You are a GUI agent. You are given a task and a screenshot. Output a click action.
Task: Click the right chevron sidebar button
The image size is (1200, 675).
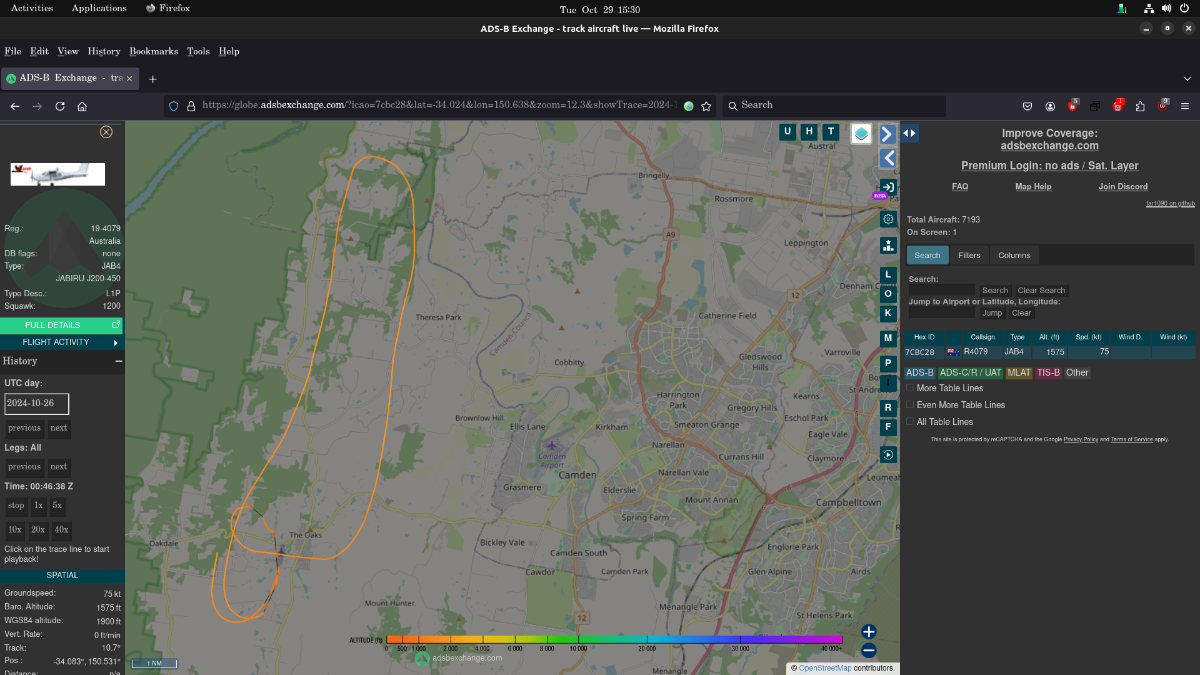[888, 134]
